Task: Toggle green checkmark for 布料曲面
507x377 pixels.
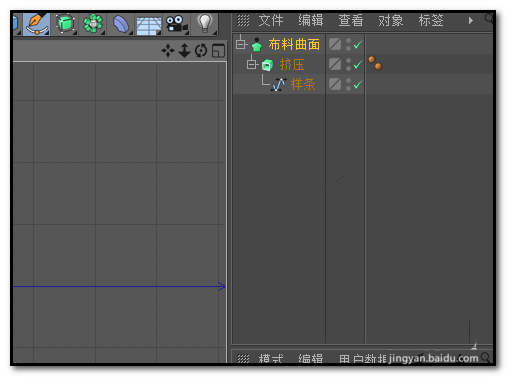Action: [358, 44]
